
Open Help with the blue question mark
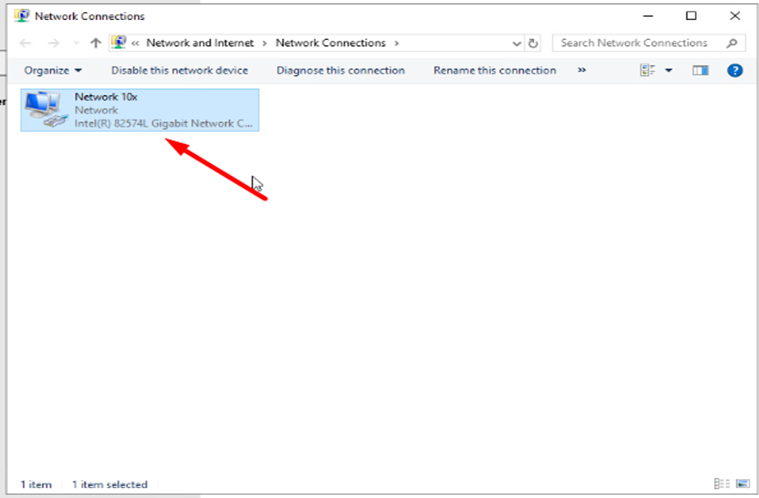(x=734, y=70)
